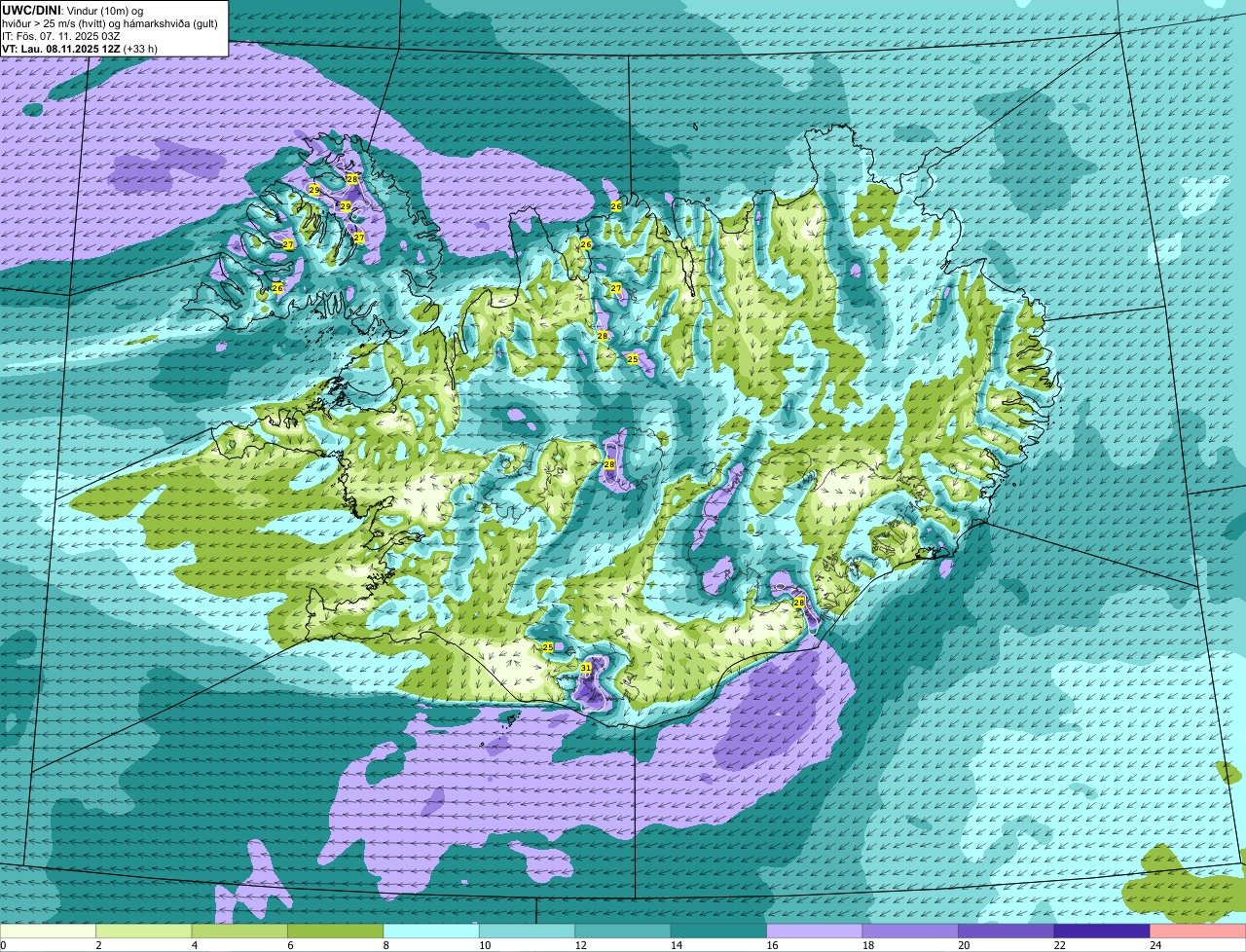
Task: Click the yellow gust label 25 beside label 31
Action: coord(547,647)
